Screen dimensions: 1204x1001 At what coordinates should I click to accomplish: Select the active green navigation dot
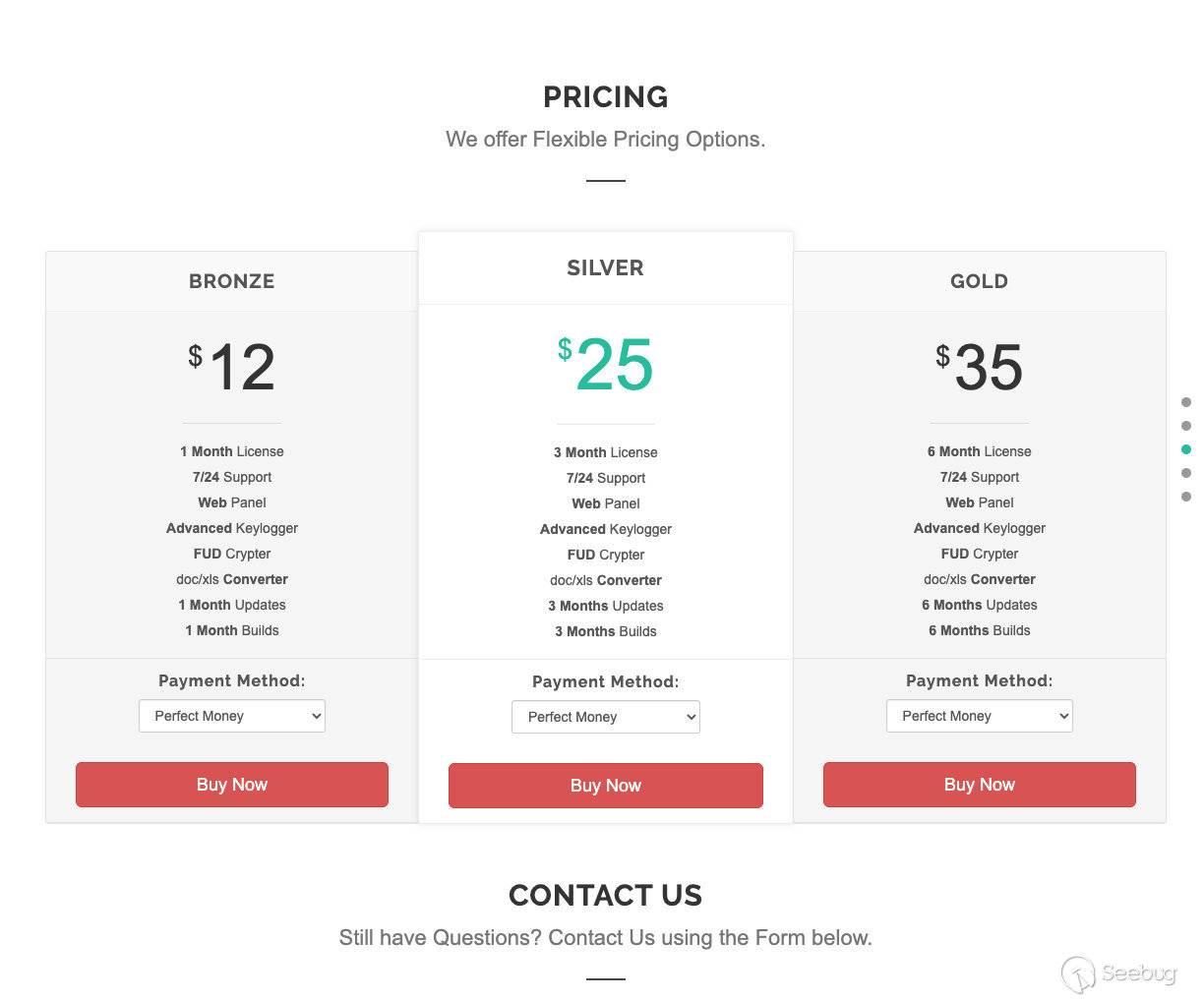1186,449
